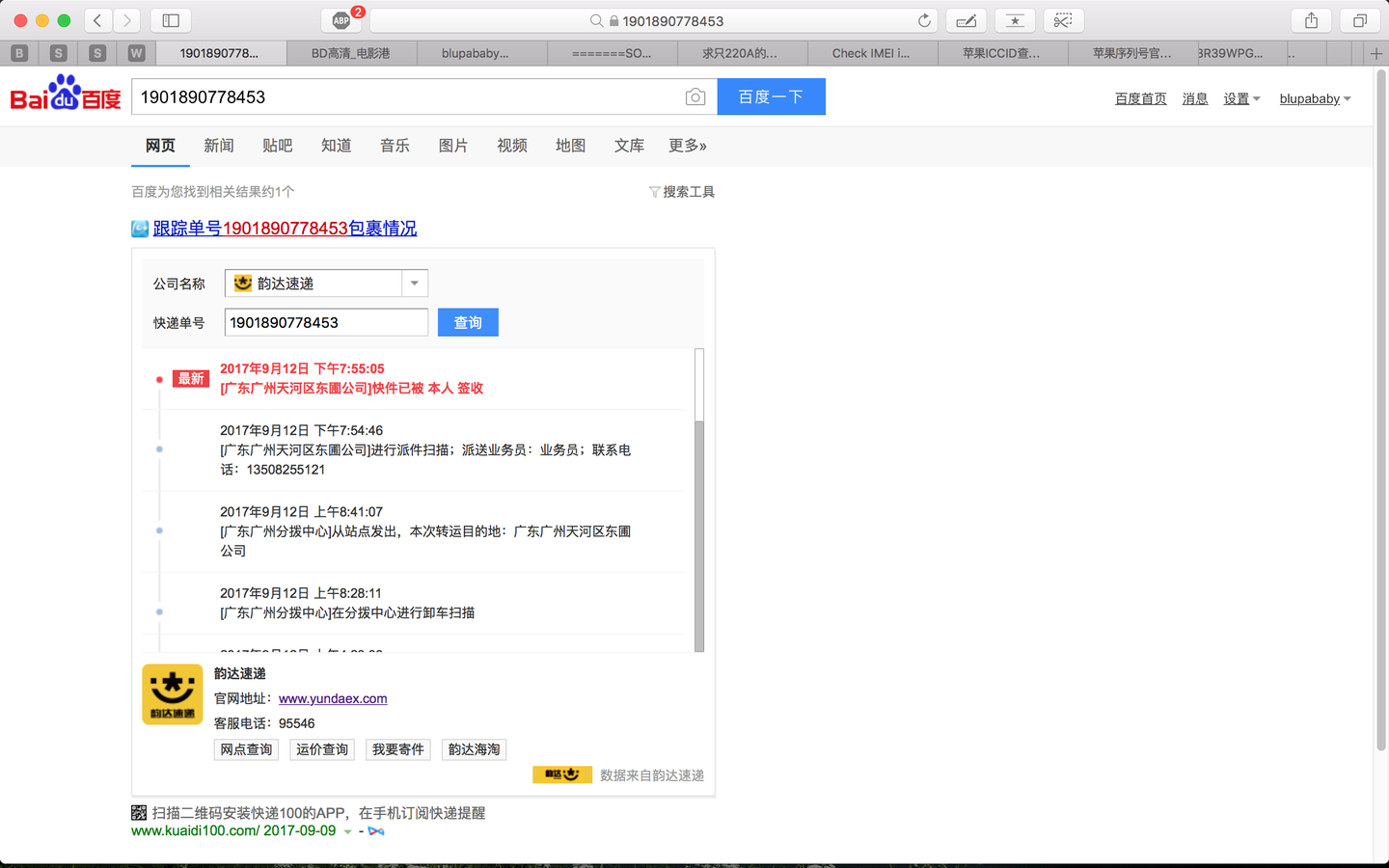Screen dimensions: 1389x868
Task: Show all tabs overview
Action: [1359, 20]
